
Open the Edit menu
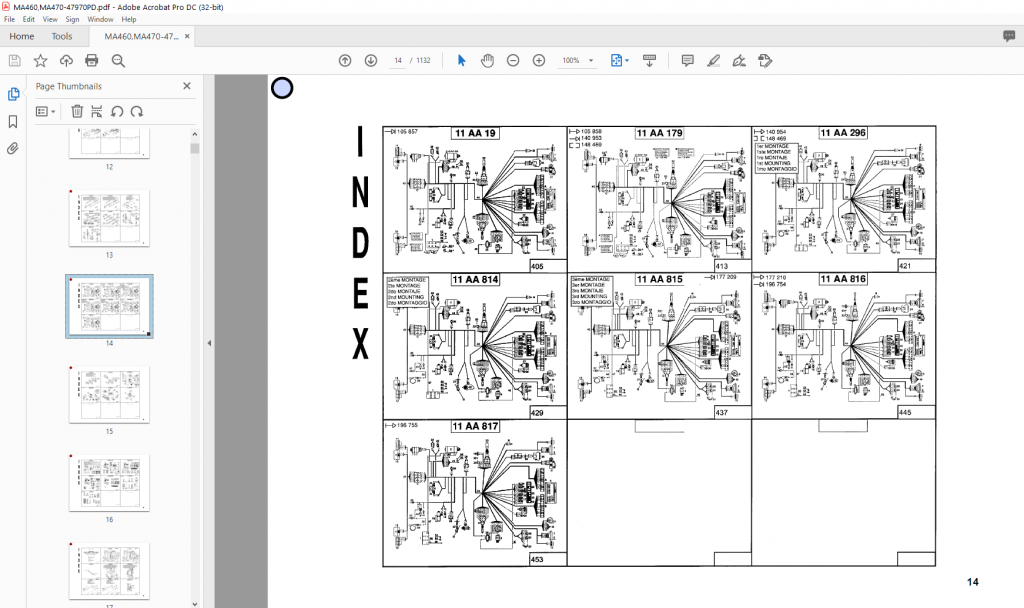coord(29,19)
